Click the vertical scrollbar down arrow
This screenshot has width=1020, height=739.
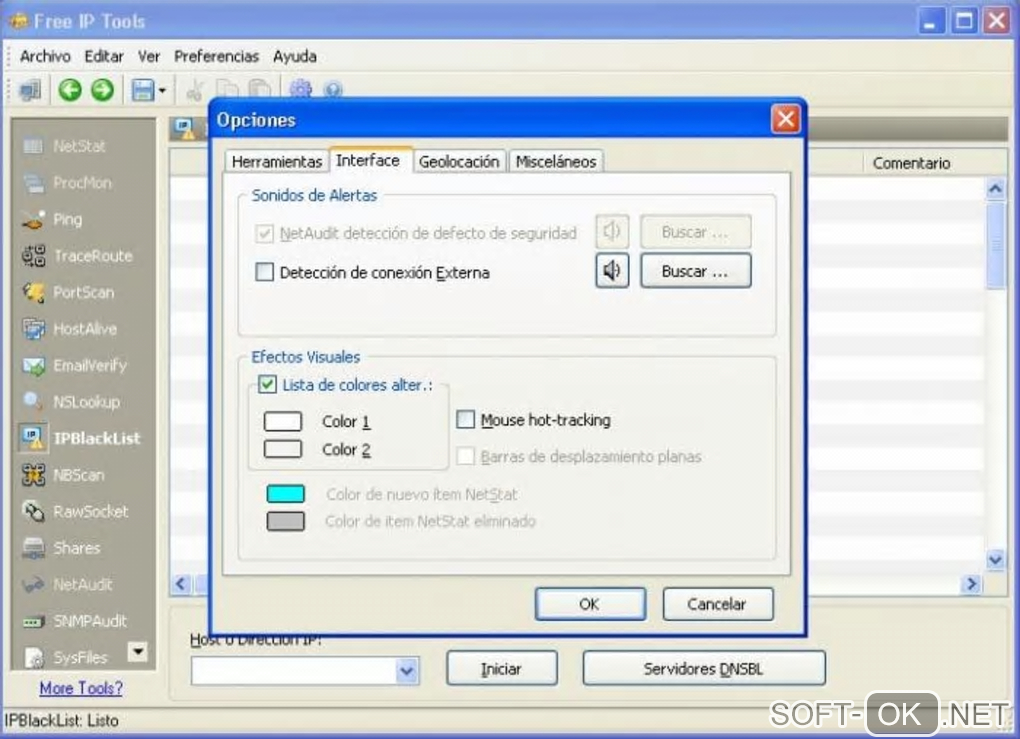click(x=995, y=559)
